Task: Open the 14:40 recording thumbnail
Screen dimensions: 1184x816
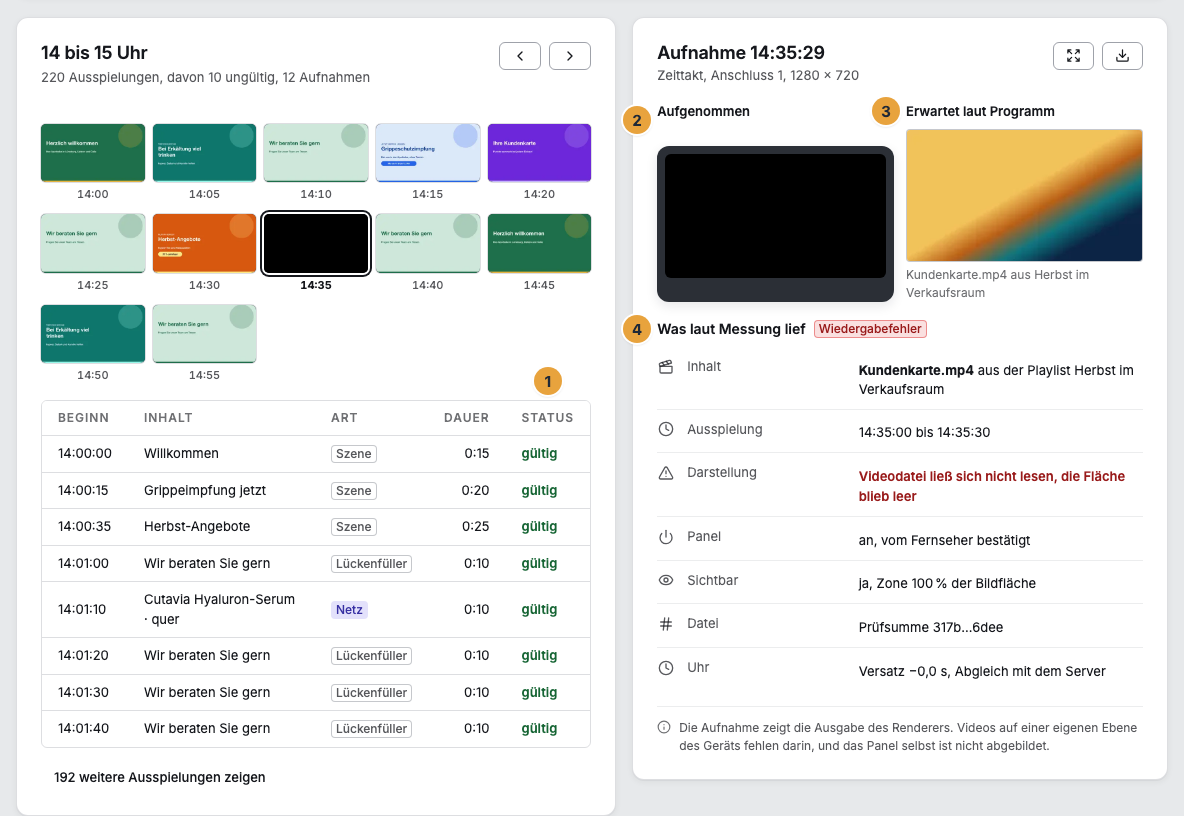Action: (x=427, y=243)
